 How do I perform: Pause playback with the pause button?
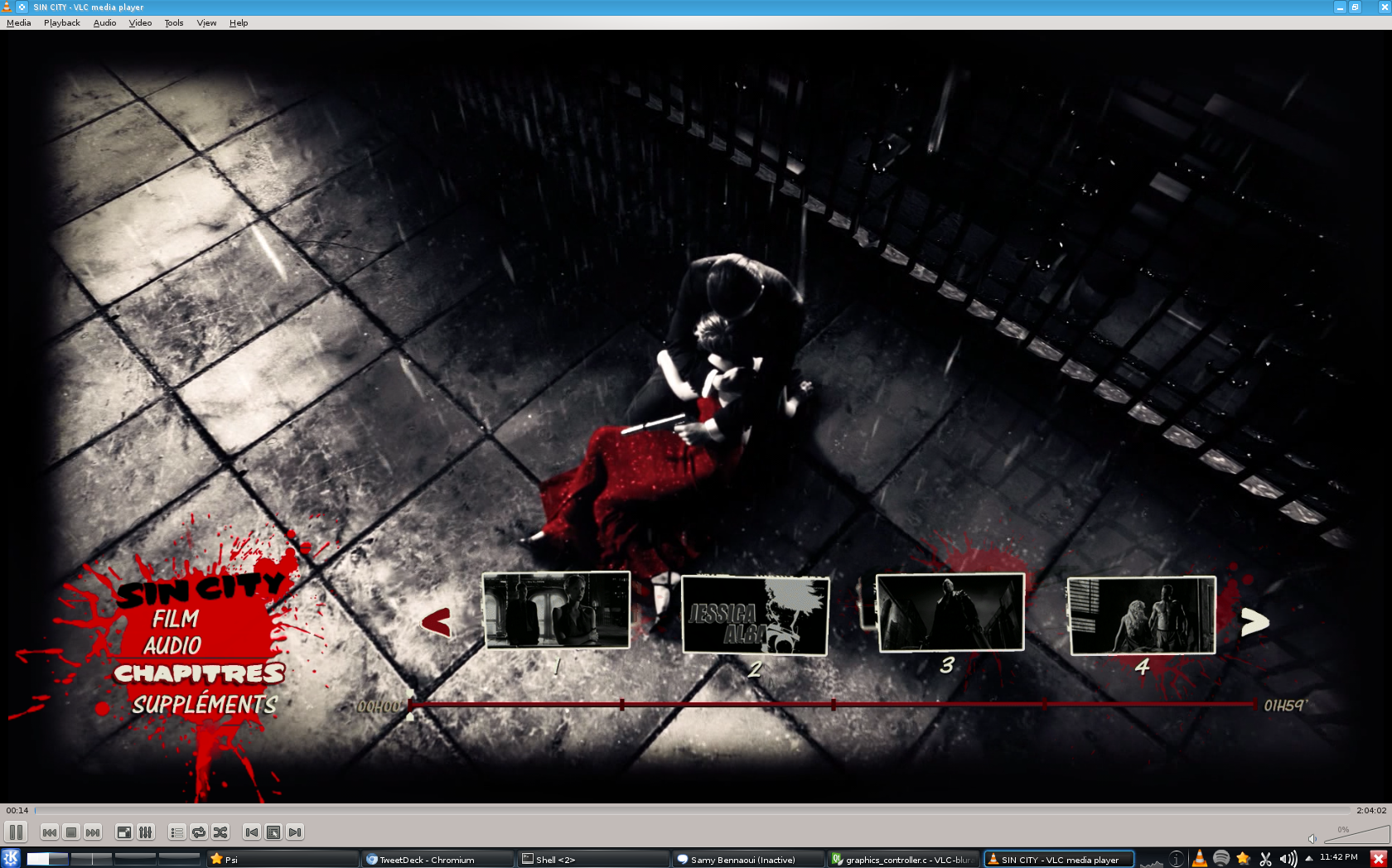[x=16, y=832]
